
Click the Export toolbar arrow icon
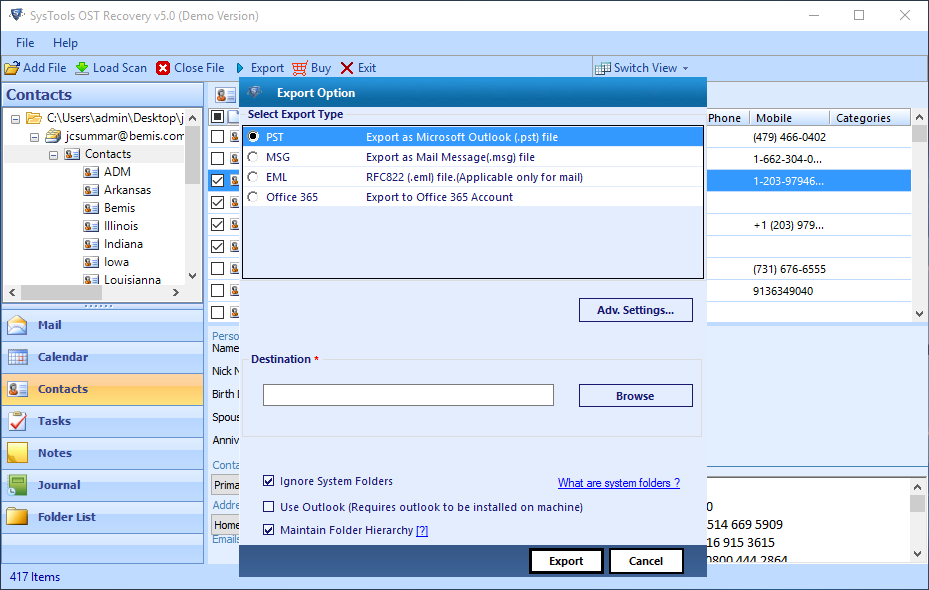[x=240, y=68]
